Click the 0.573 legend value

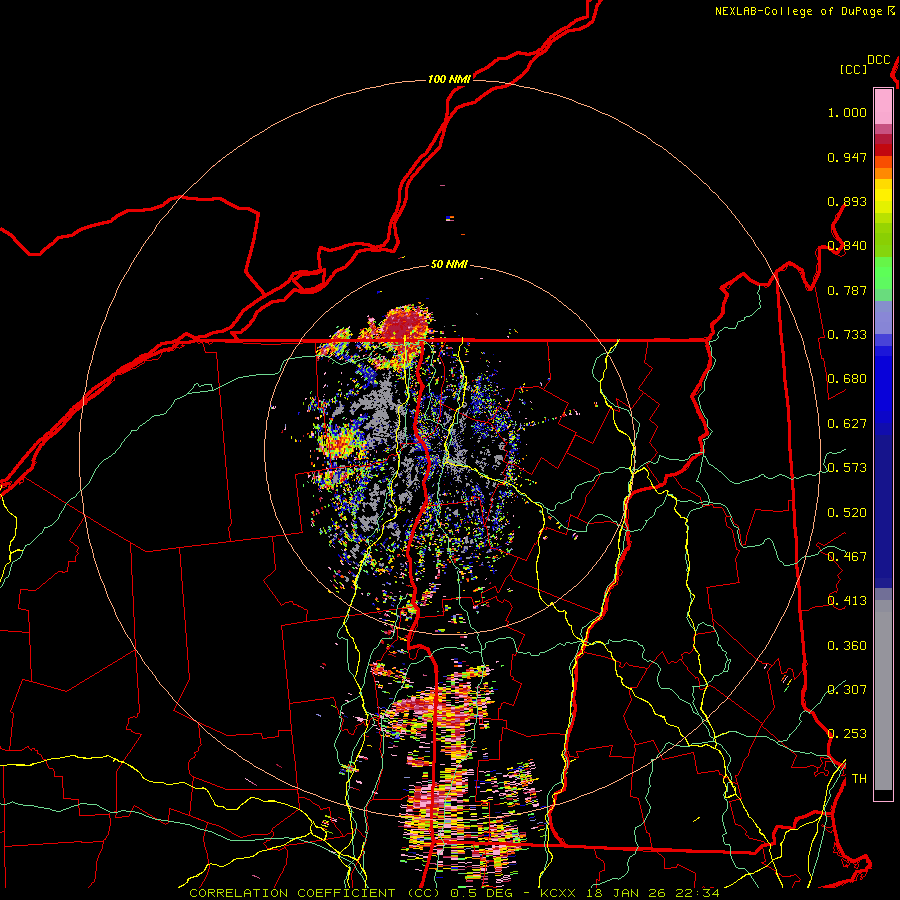click(847, 468)
